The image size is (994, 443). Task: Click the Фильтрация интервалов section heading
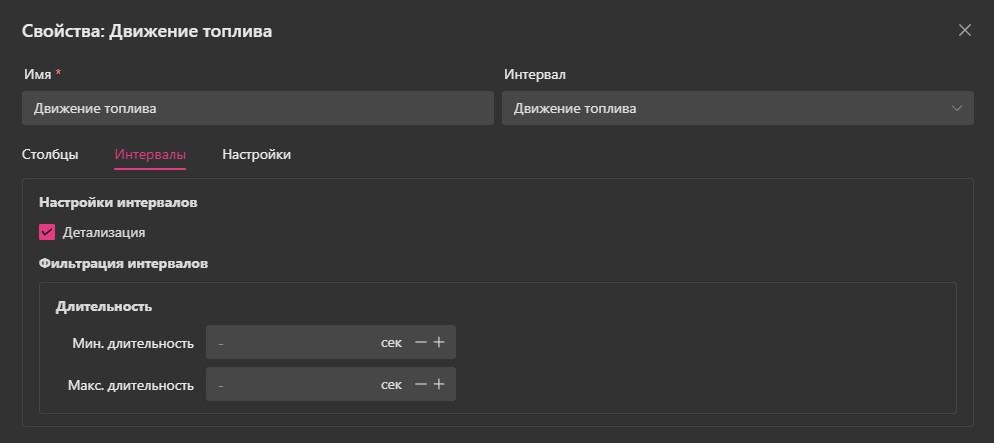(x=123, y=264)
